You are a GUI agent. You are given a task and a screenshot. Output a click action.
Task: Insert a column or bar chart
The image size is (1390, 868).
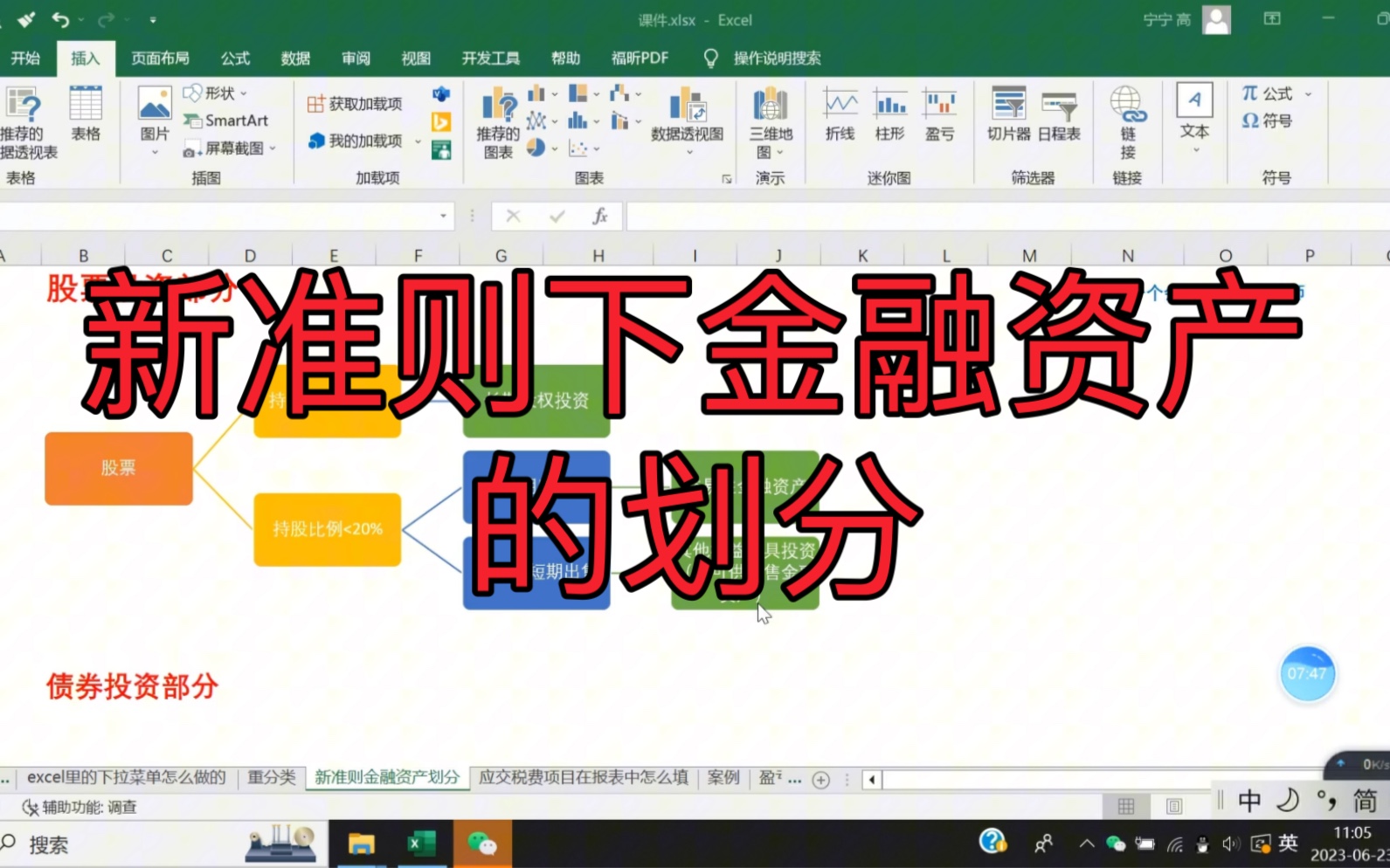pos(542,93)
